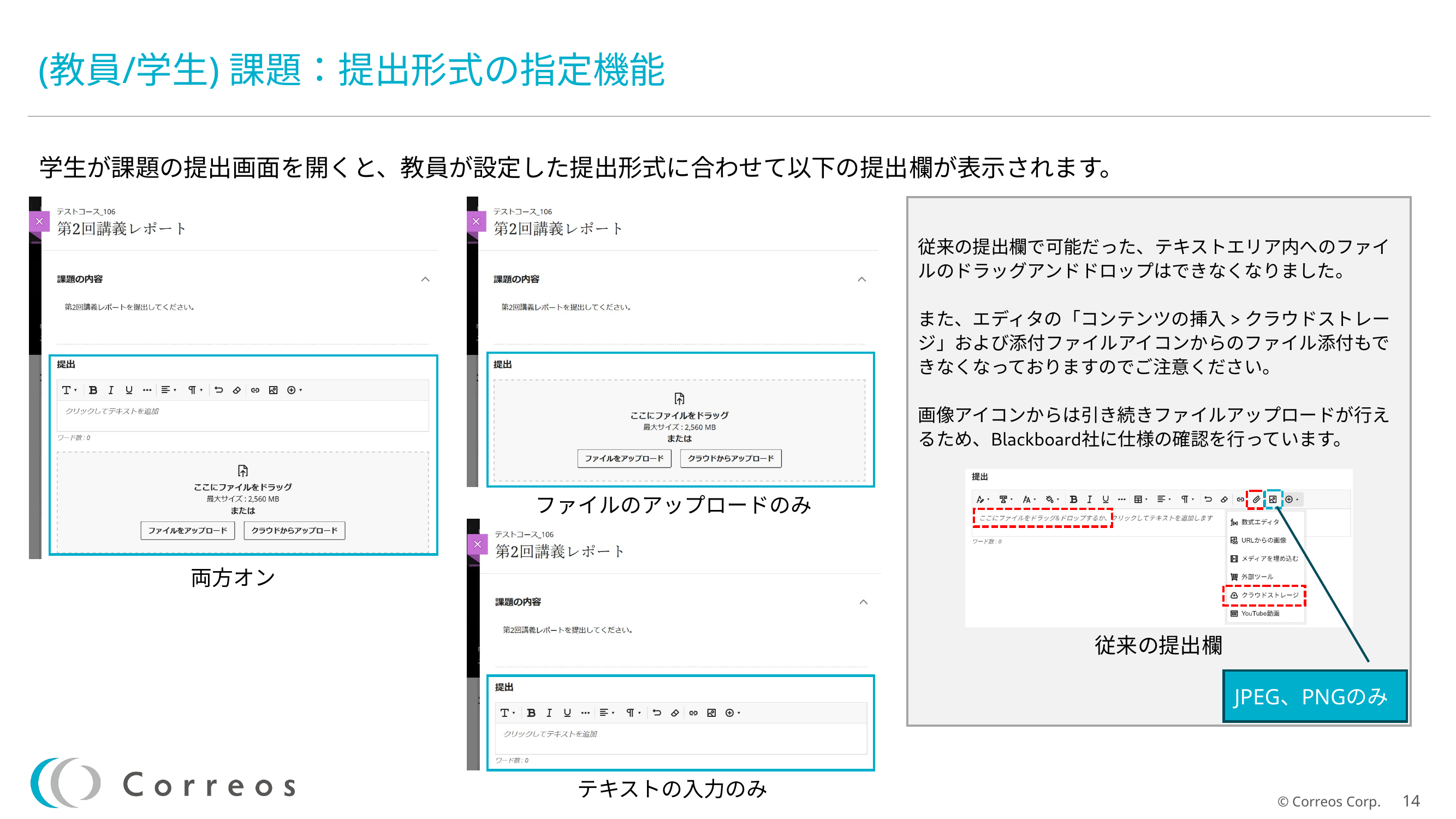
Task: Click file drop zone icon in 両方オン panel
Action: pyautogui.click(x=242, y=470)
